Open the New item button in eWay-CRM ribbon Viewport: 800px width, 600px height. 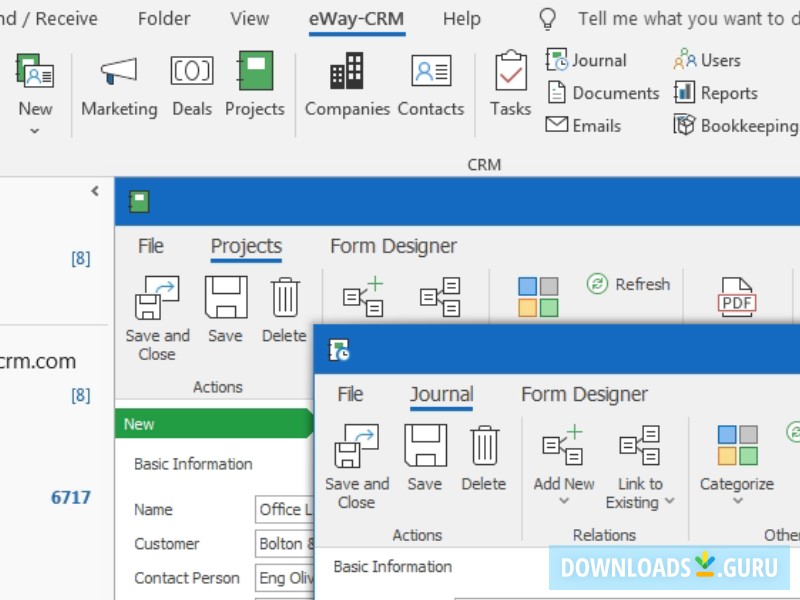(x=35, y=84)
